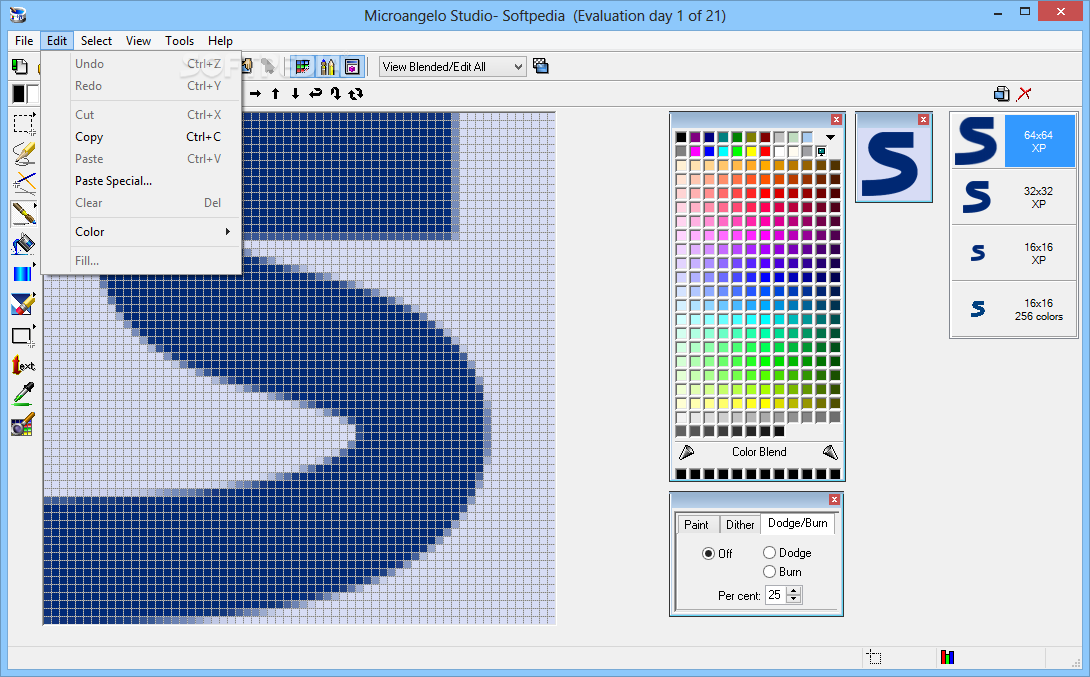
Task: Select the freehand pencil tool
Action: pos(24,154)
